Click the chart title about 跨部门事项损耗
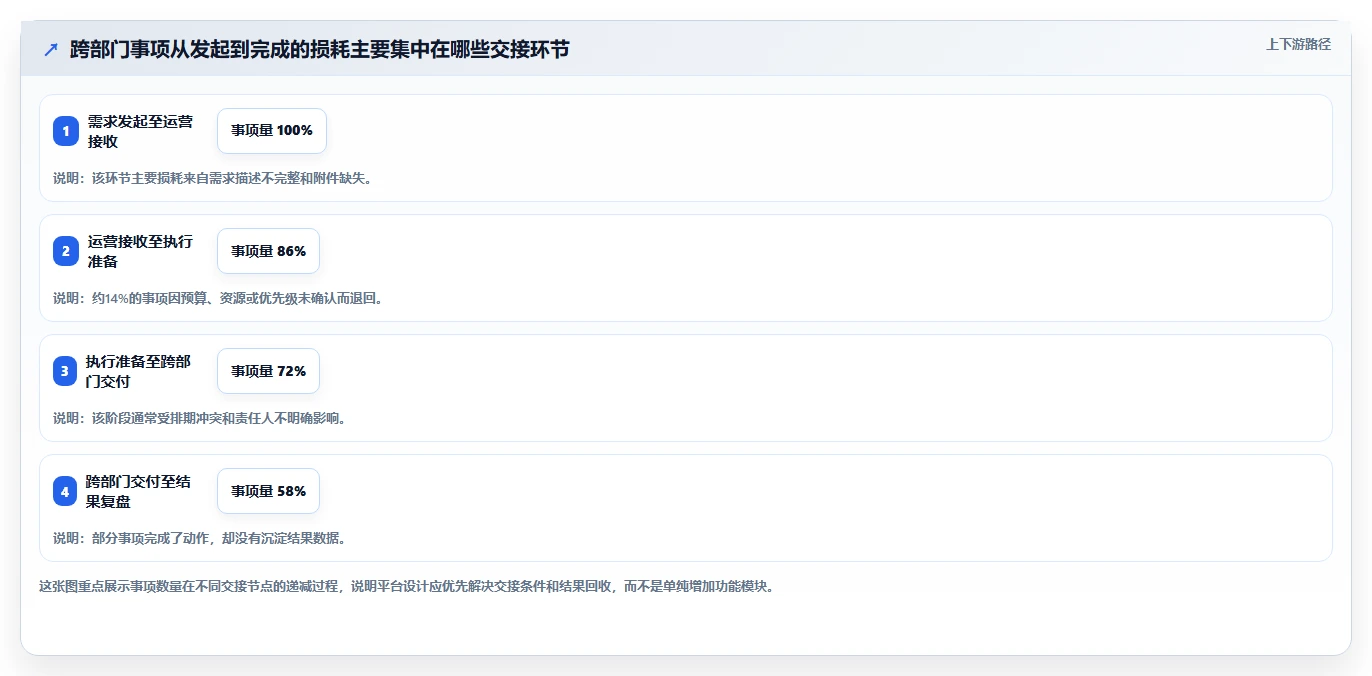The width and height of the screenshot is (1372, 676). click(x=320, y=50)
